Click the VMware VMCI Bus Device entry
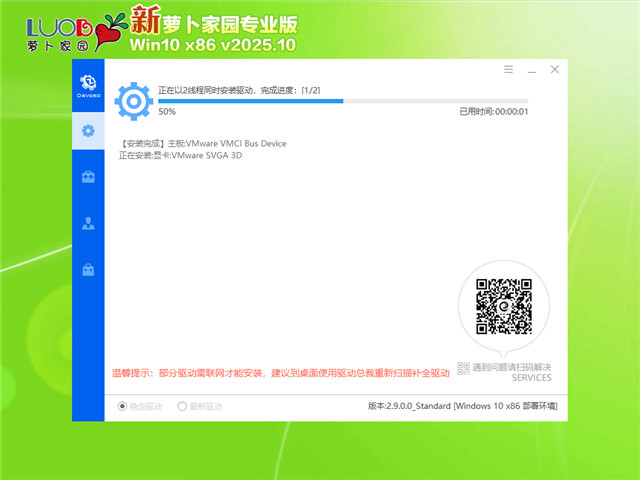The height and width of the screenshot is (480, 640). point(202,144)
